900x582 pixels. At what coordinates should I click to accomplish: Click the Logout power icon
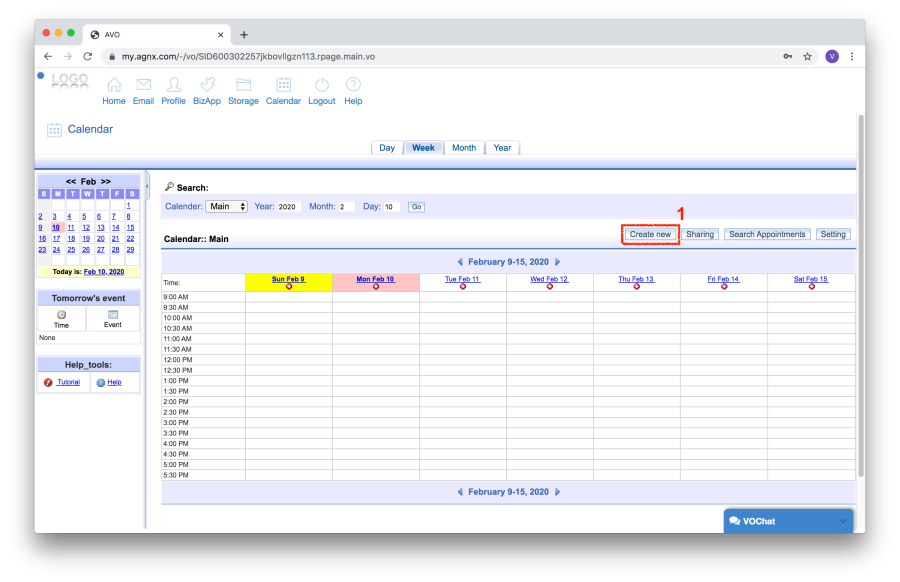coord(321,85)
